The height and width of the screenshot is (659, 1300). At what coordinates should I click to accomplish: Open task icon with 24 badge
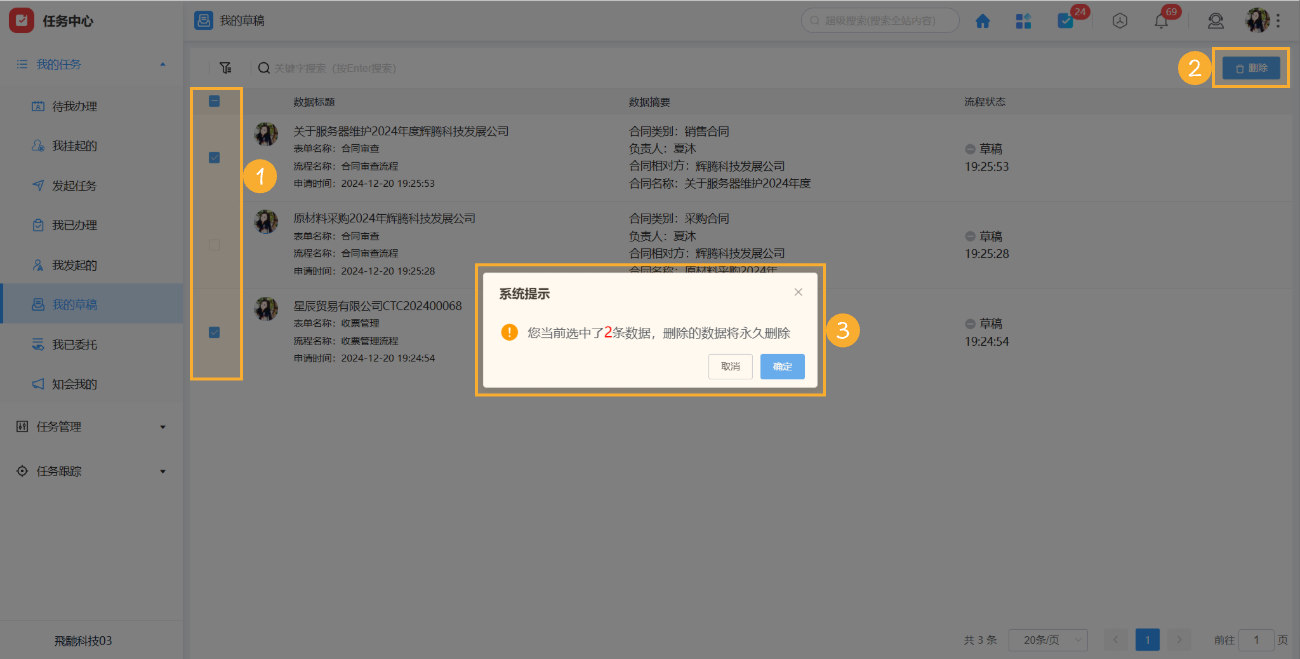[1066, 21]
